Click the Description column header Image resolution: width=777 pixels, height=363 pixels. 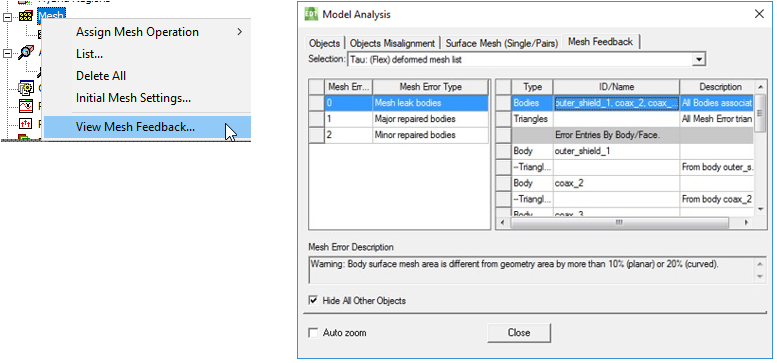click(717, 87)
